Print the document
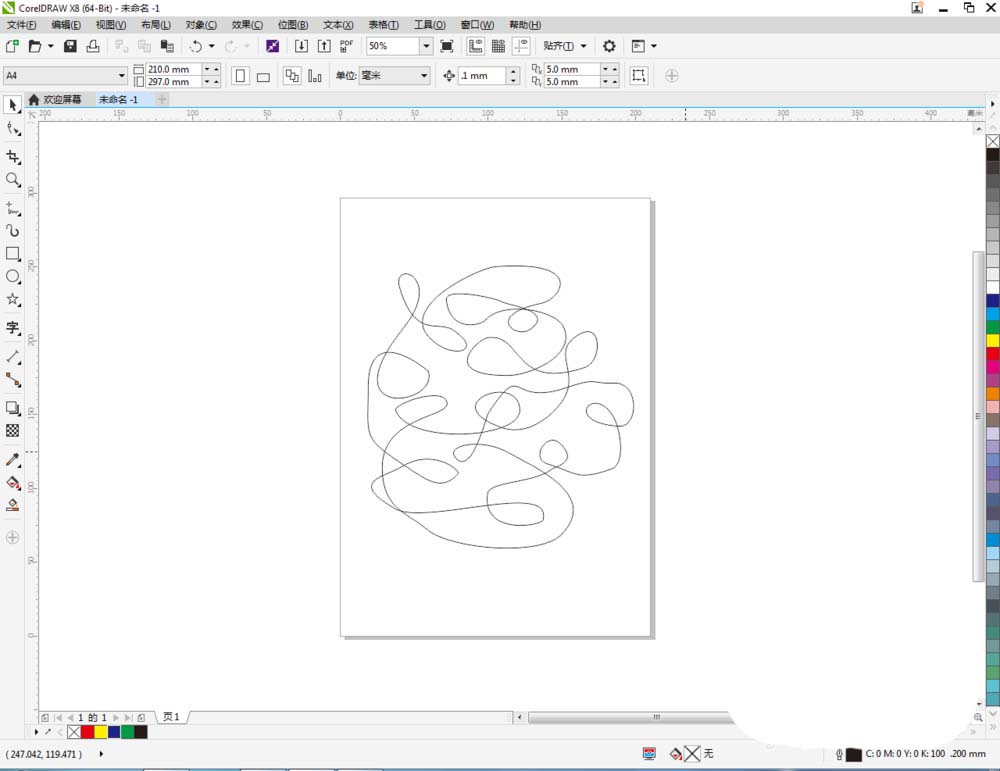1000x771 pixels. [x=93, y=46]
